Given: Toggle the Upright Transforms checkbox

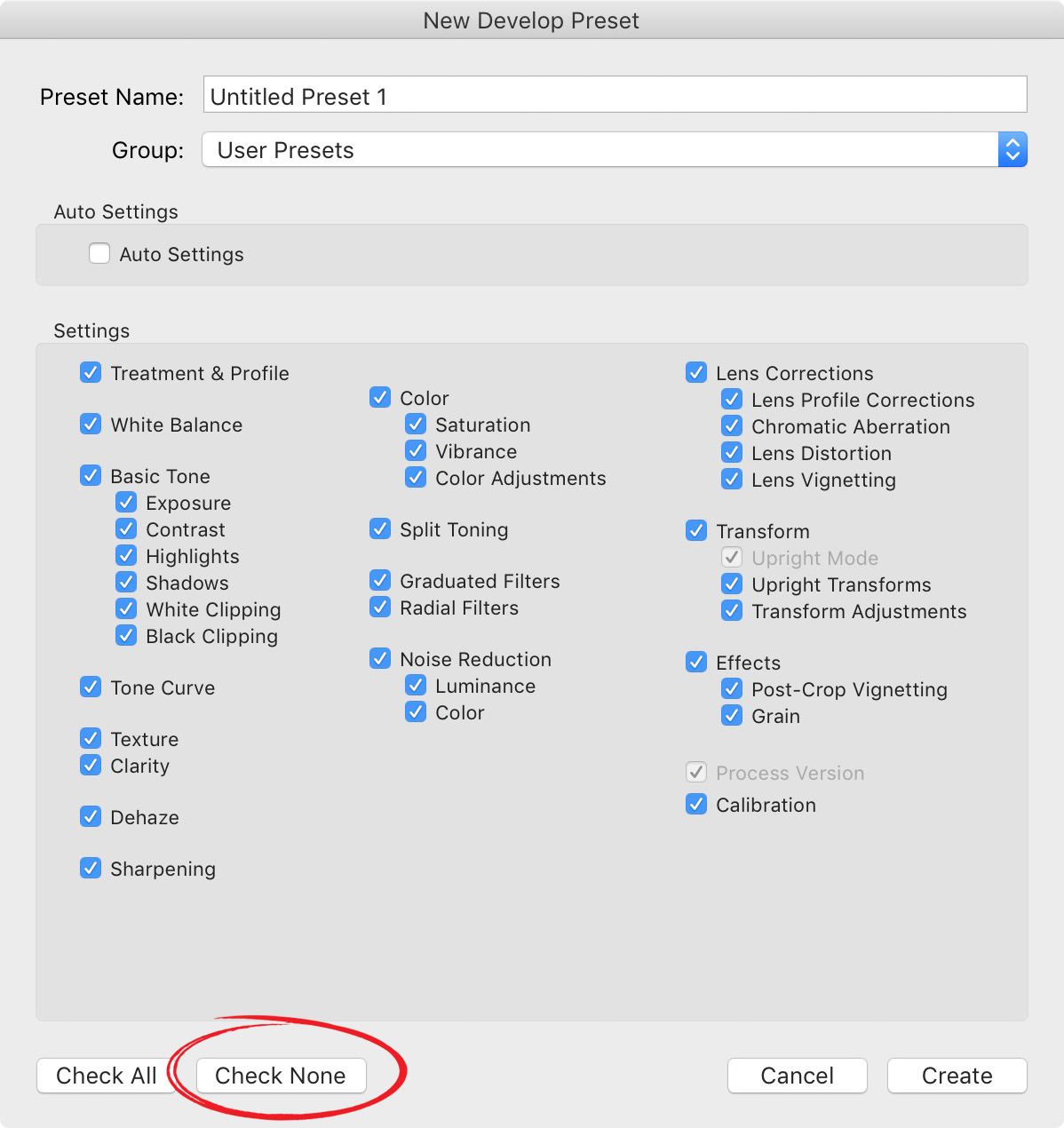Looking at the screenshot, I should pos(731,584).
